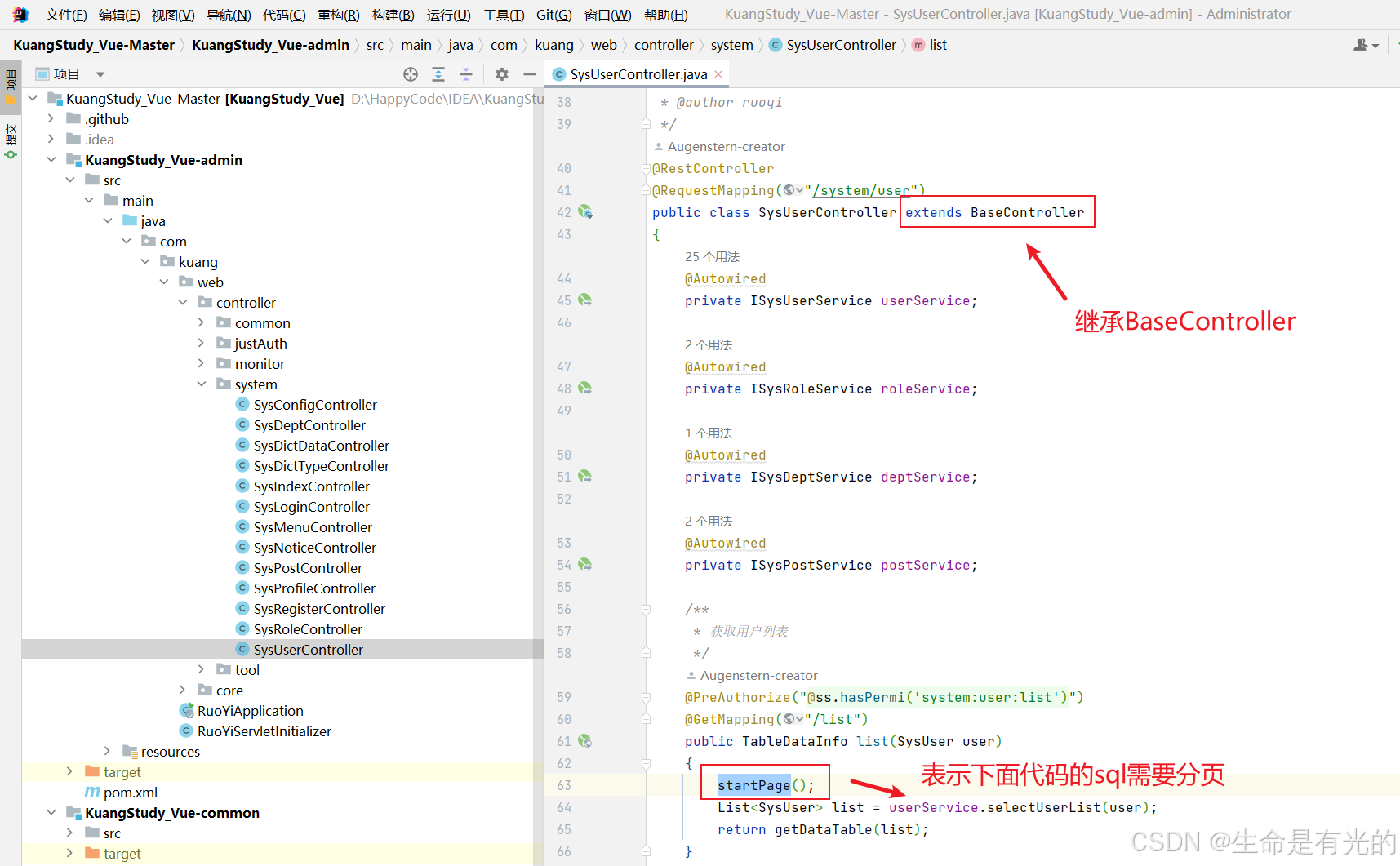
Task: Click the endpoint gutter icon on line 61
Action: (x=585, y=740)
